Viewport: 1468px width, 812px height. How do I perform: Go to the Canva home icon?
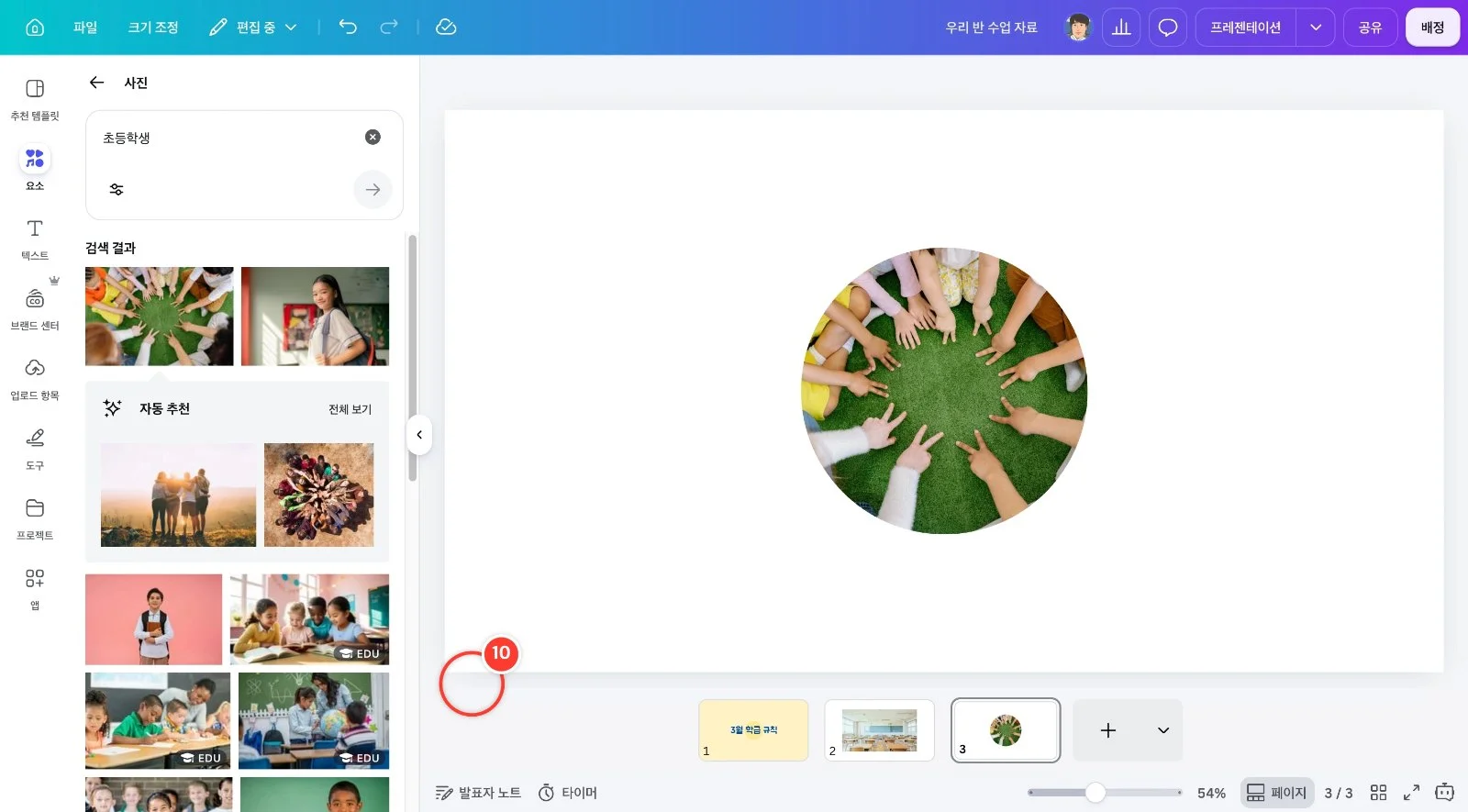point(35,28)
